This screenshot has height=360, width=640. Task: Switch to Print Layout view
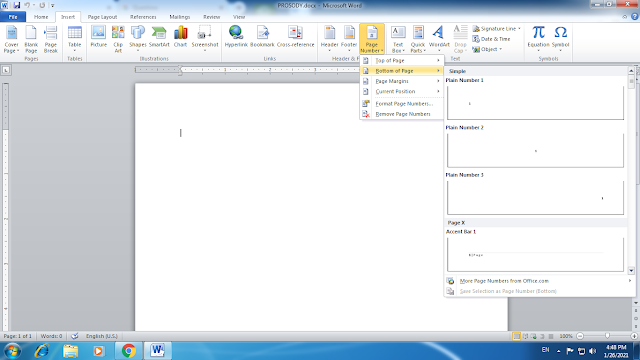click(x=516, y=336)
